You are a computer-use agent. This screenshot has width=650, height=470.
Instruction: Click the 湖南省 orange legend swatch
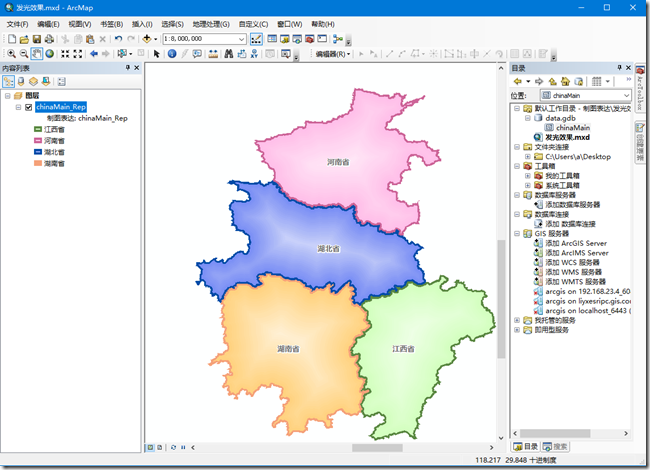(38, 163)
